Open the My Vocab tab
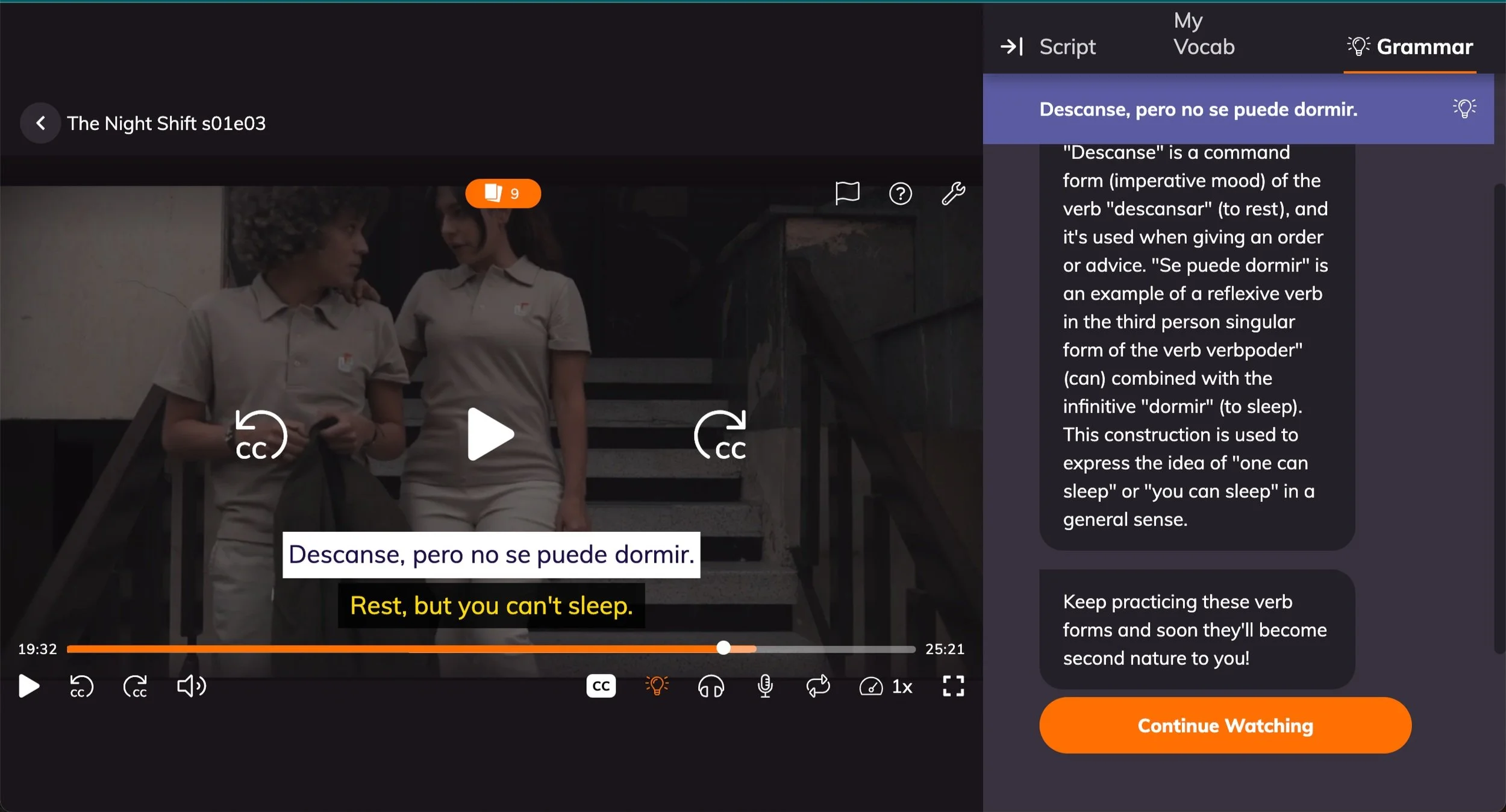This screenshot has height=812, width=1506. 1203,34
